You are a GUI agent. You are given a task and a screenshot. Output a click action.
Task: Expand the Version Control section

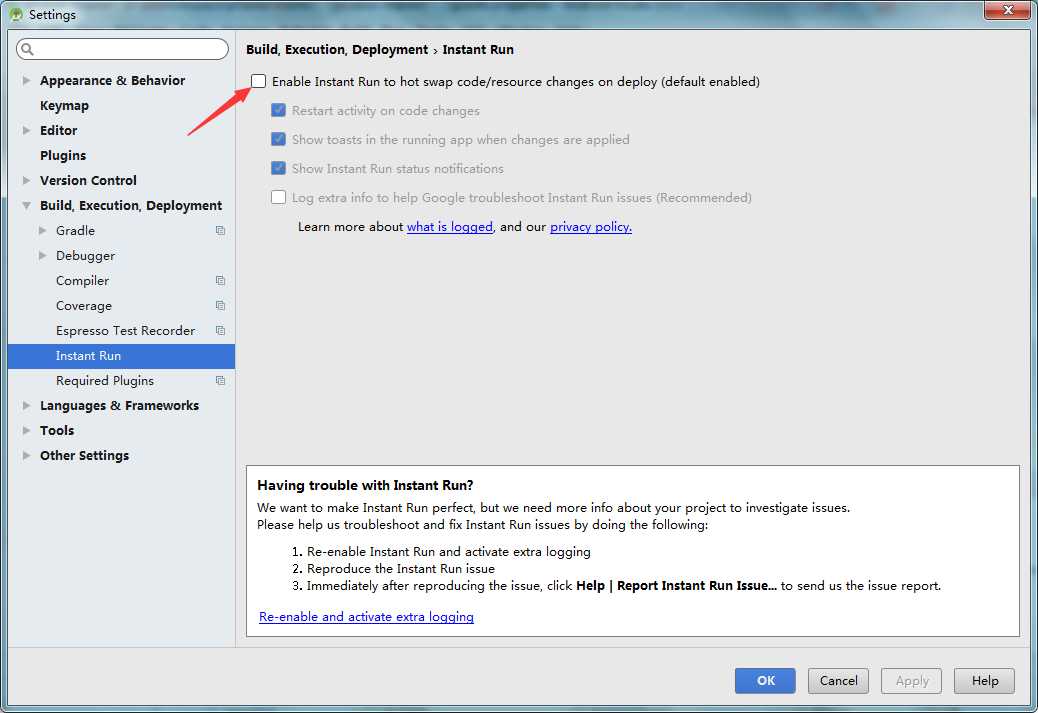coord(26,180)
